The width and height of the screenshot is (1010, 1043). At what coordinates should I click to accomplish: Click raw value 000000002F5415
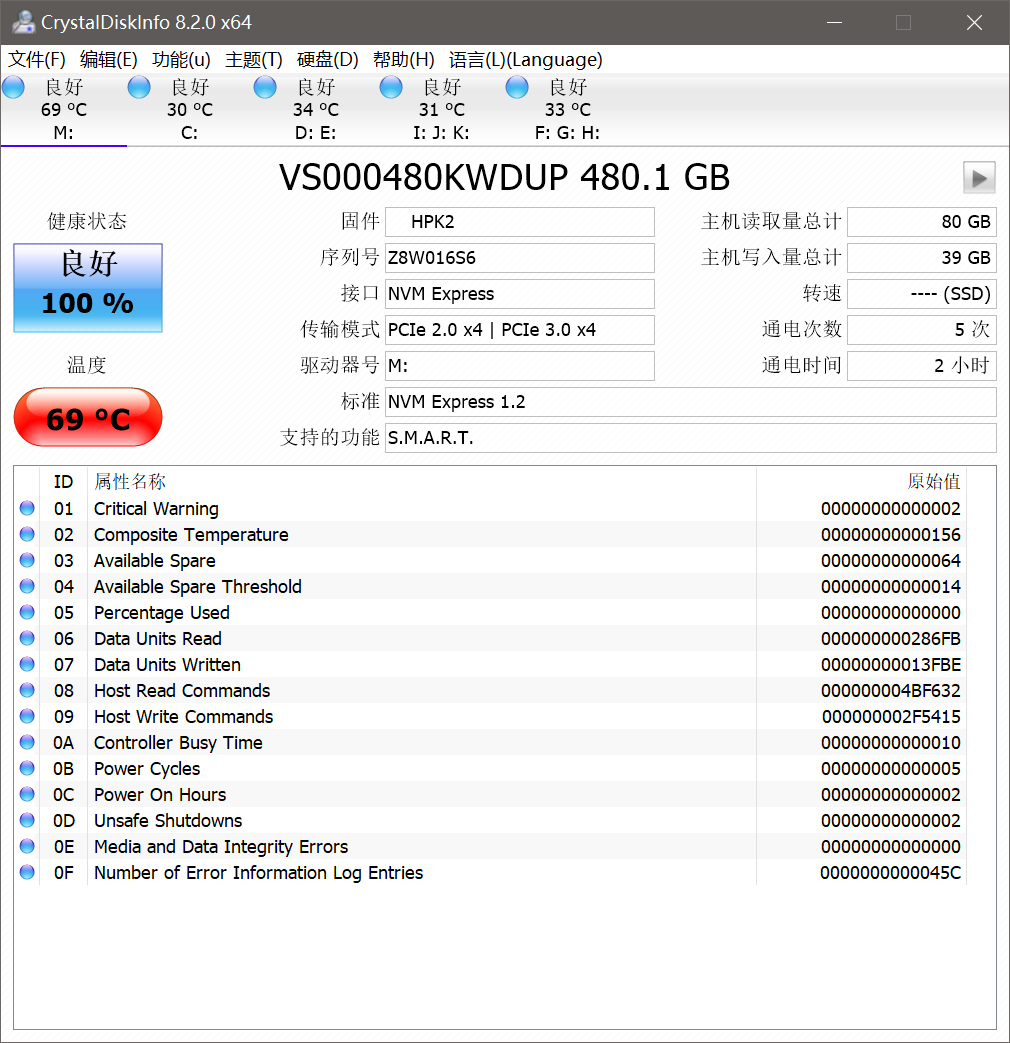[890, 716]
